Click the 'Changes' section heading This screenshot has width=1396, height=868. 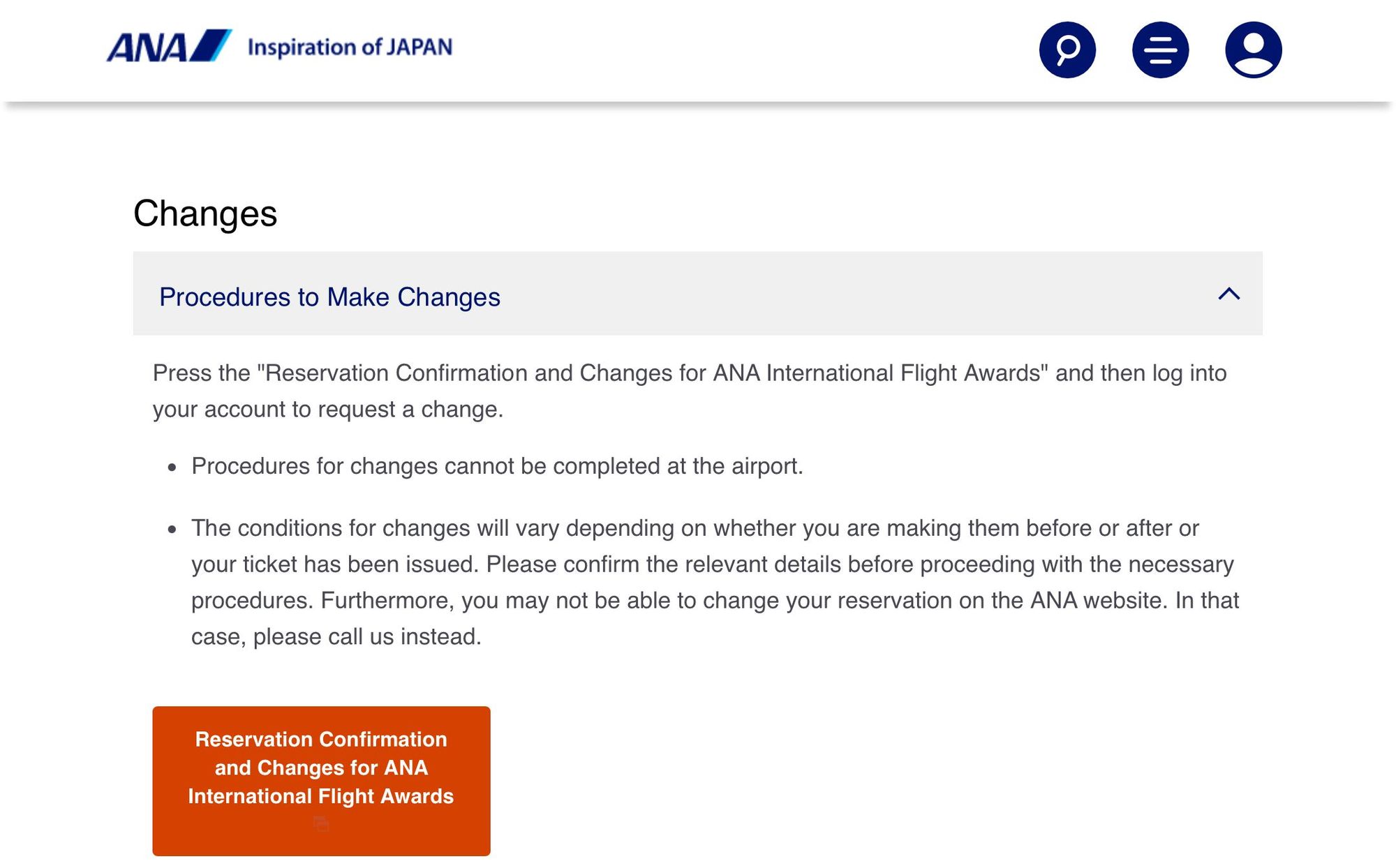(x=205, y=214)
